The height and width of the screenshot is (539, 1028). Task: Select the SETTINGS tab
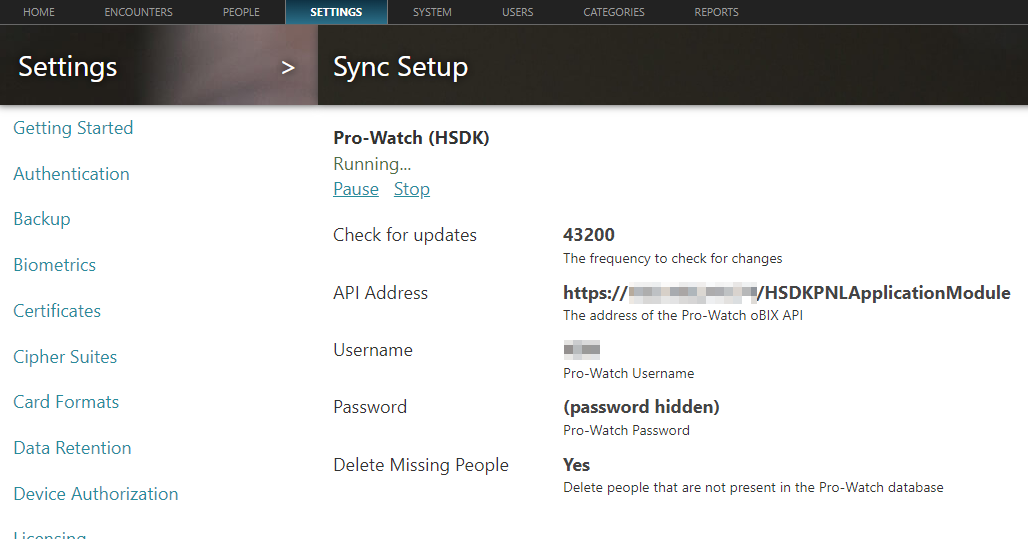pyautogui.click(x=336, y=12)
